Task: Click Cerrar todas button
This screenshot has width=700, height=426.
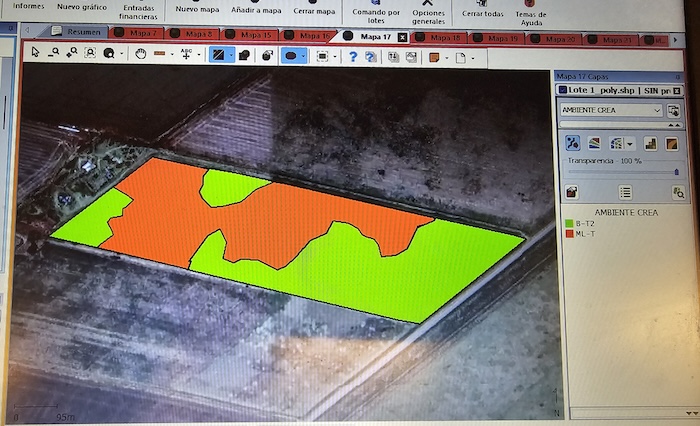Action: coord(485,13)
